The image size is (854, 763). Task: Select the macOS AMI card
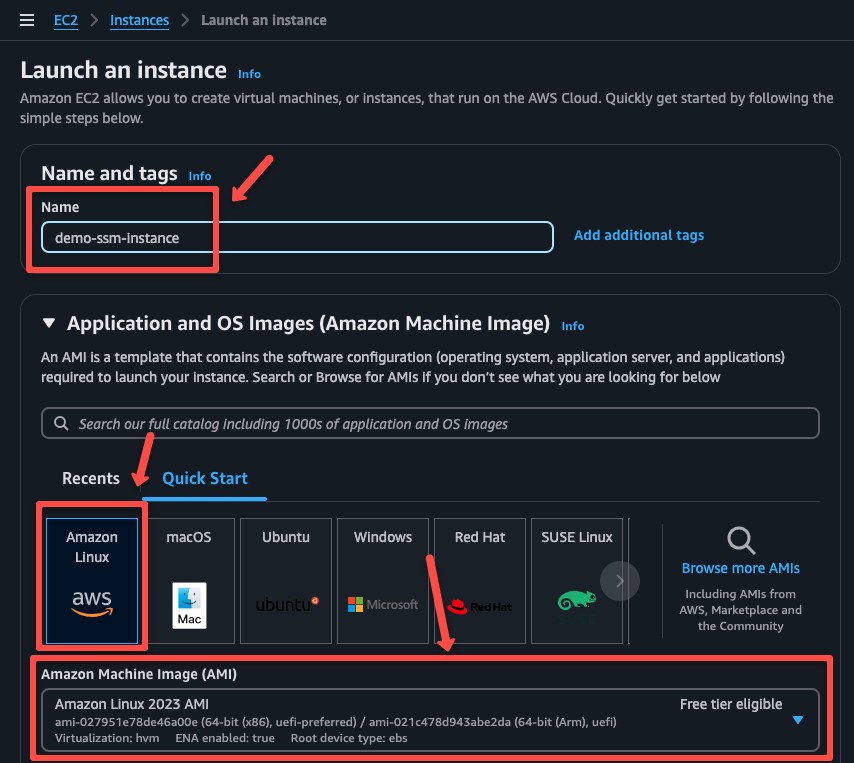point(189,581)
